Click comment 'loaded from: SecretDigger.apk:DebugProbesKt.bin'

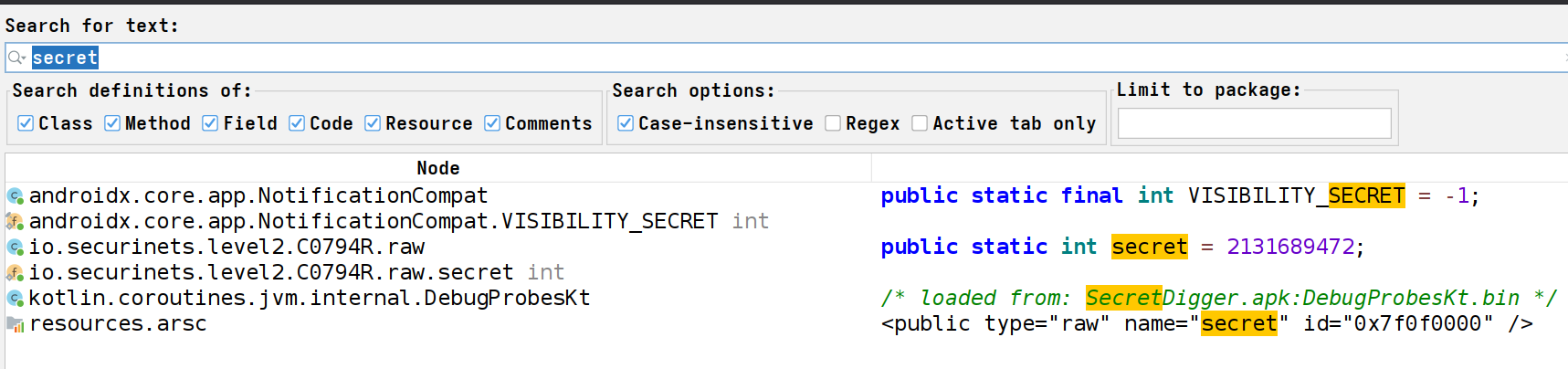(1219, 298)
